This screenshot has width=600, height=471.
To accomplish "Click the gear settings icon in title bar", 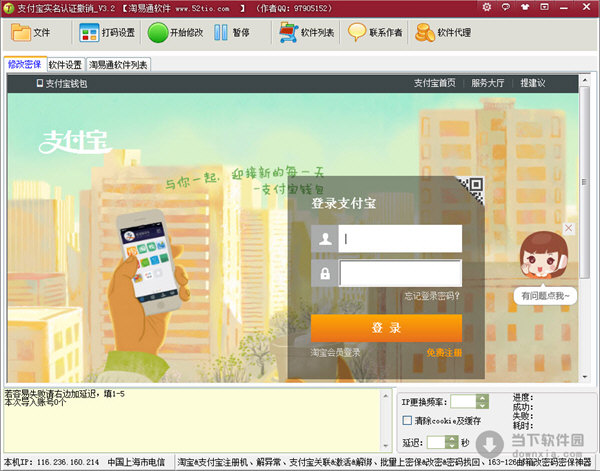I will pos(486,7).
